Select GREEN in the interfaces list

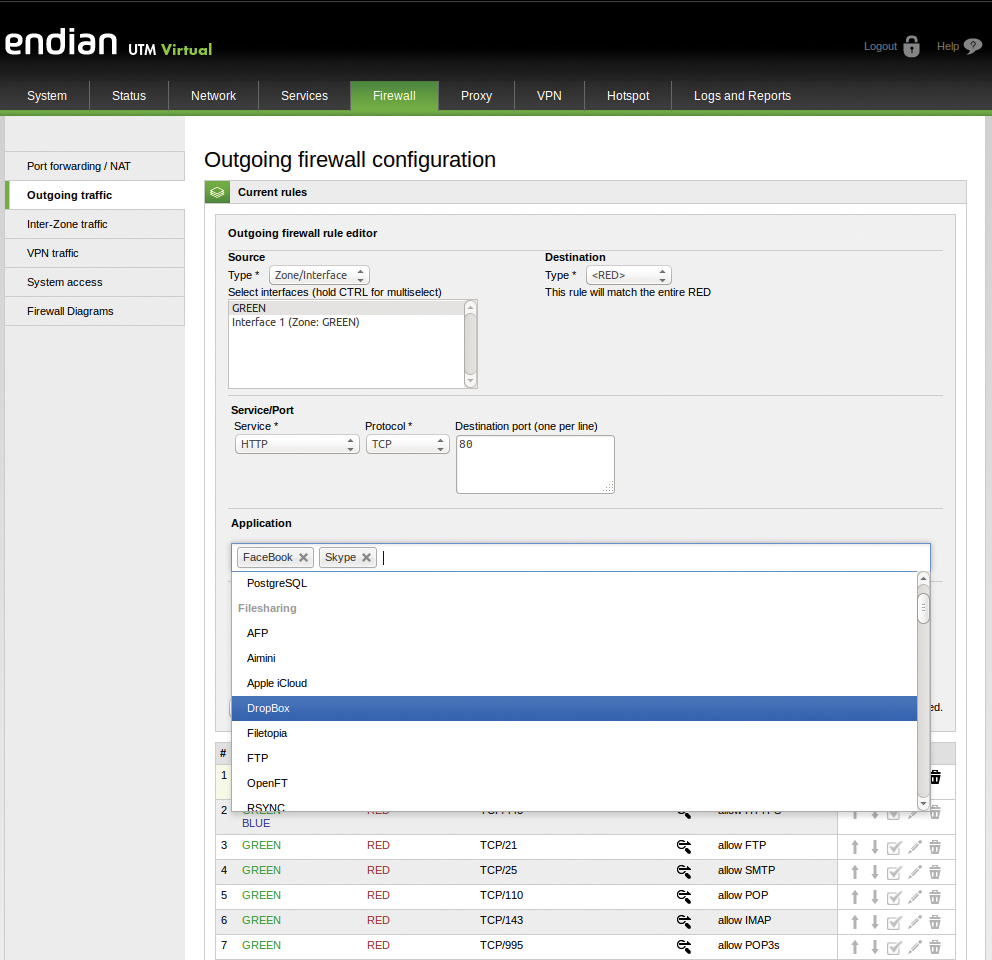[x=347, y=308]
